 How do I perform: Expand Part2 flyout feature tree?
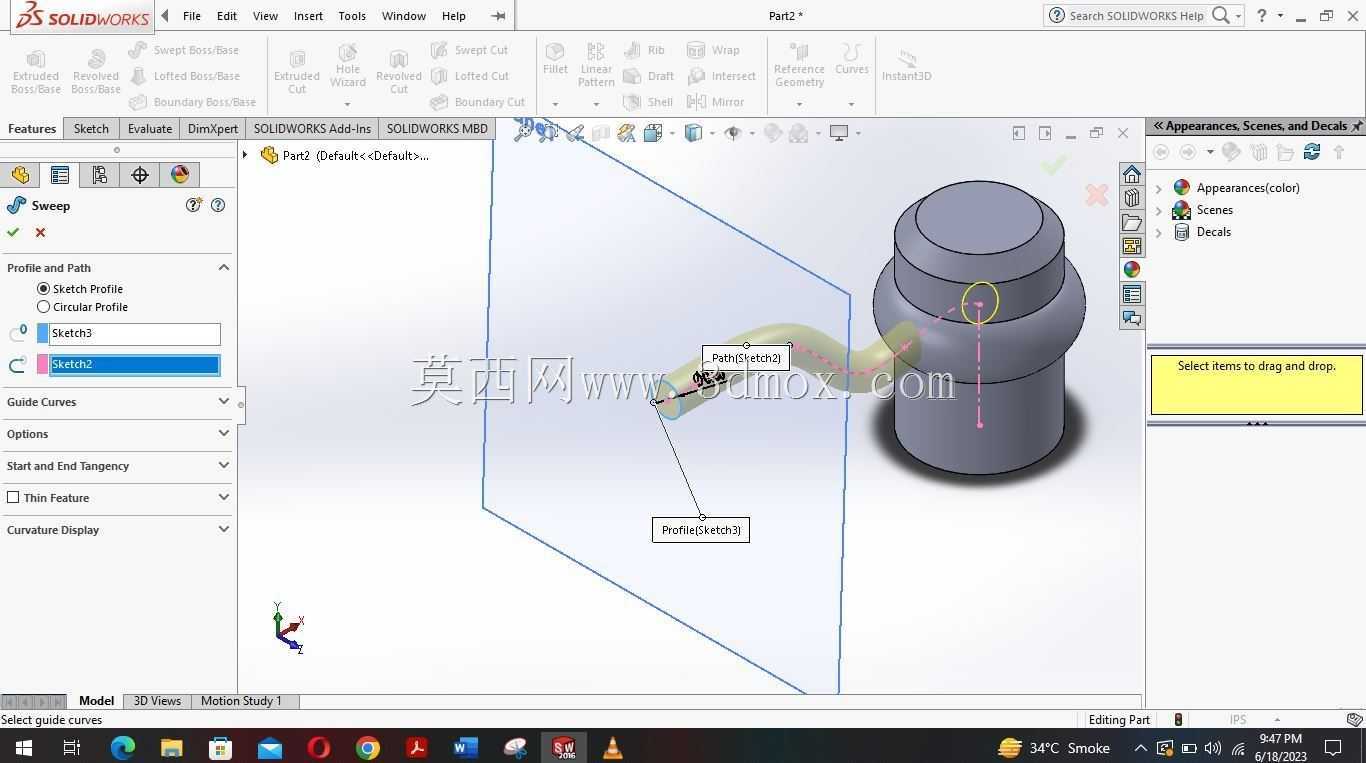tap(245, 155)
